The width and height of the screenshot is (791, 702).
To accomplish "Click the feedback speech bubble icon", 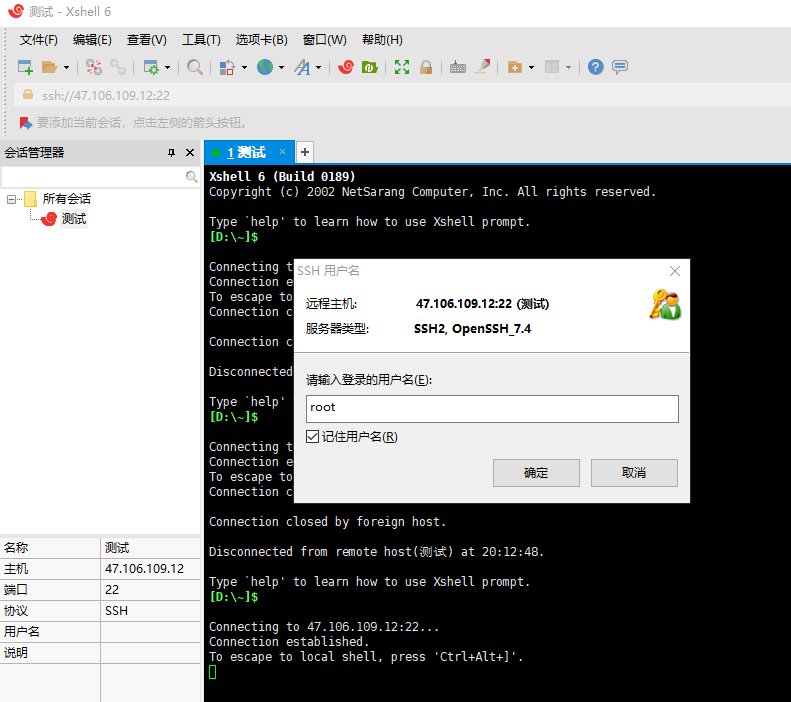I will tap(620, 67).
